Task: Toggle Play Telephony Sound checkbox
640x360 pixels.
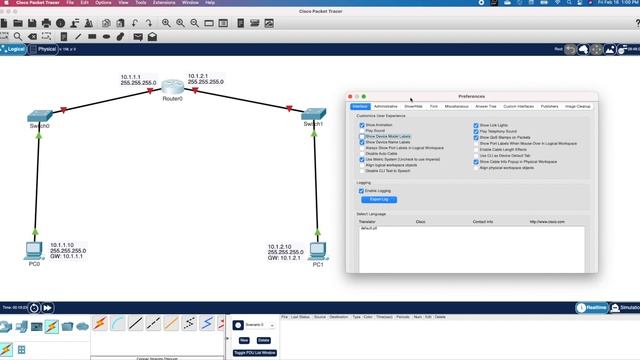Action: (476, 131)
